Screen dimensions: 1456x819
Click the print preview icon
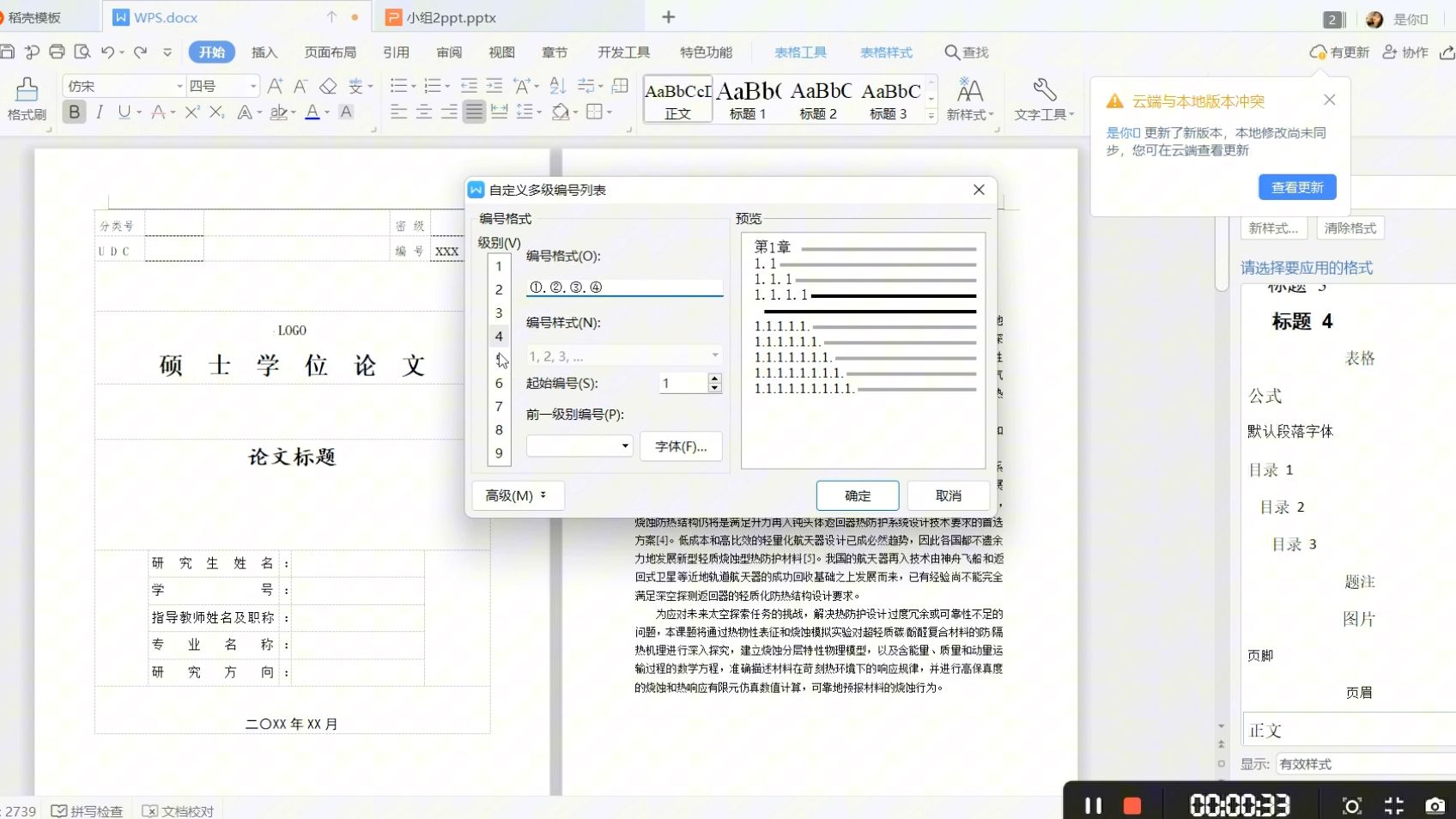82,52
